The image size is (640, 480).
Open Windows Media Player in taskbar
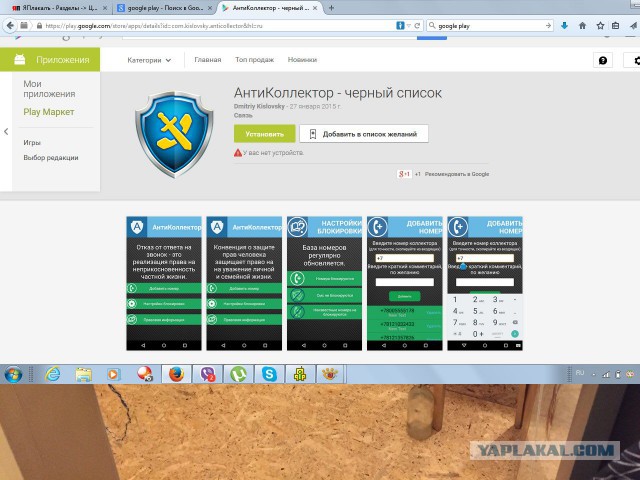pyautogui.click(x=114, y=374)
